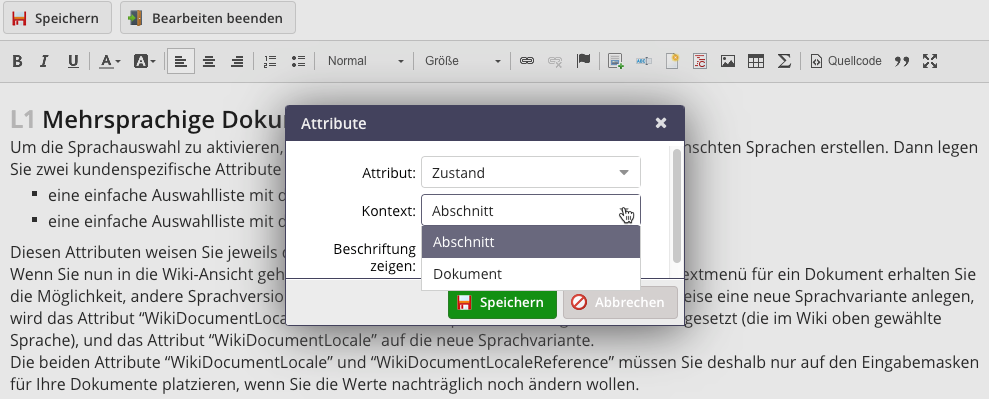The image size is (989, 399).
Task: Maximize the editor with the fullscreen icon
Action: click(930, 61)
